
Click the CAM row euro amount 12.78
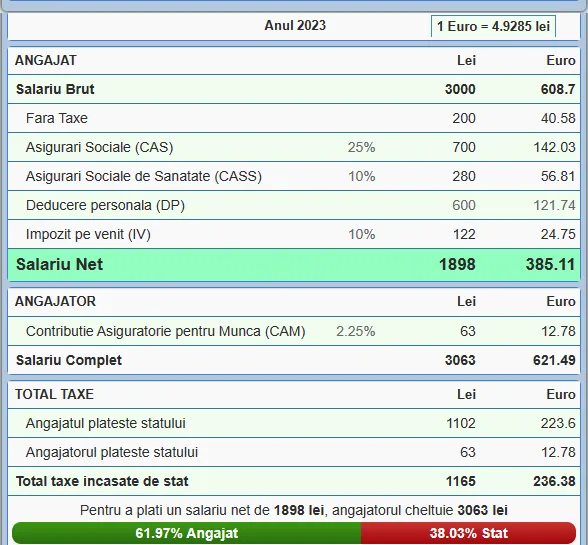click(x=558, y=331)
